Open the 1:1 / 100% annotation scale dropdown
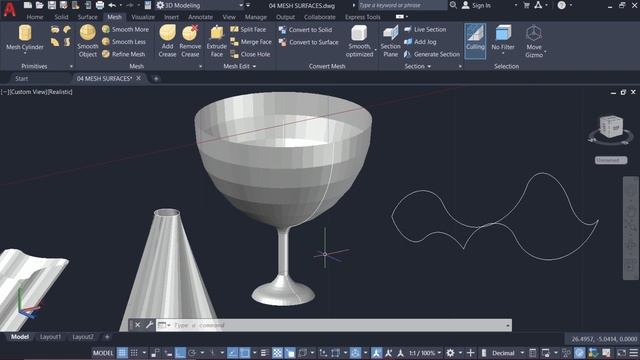Screen dimensions: 640x360 439,353
